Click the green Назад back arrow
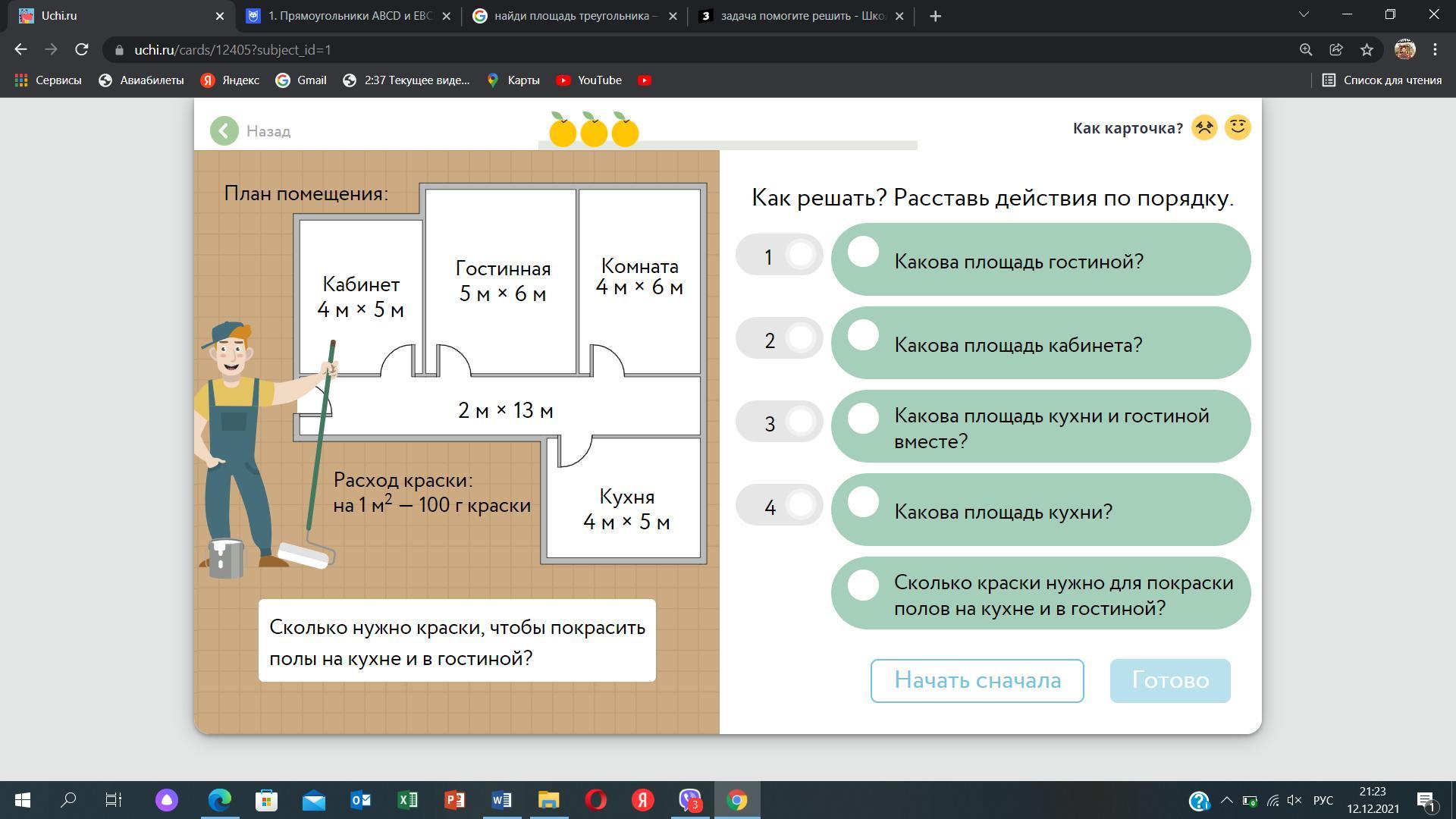Screen dimensions: 1456x819 (x=224, y=131)
